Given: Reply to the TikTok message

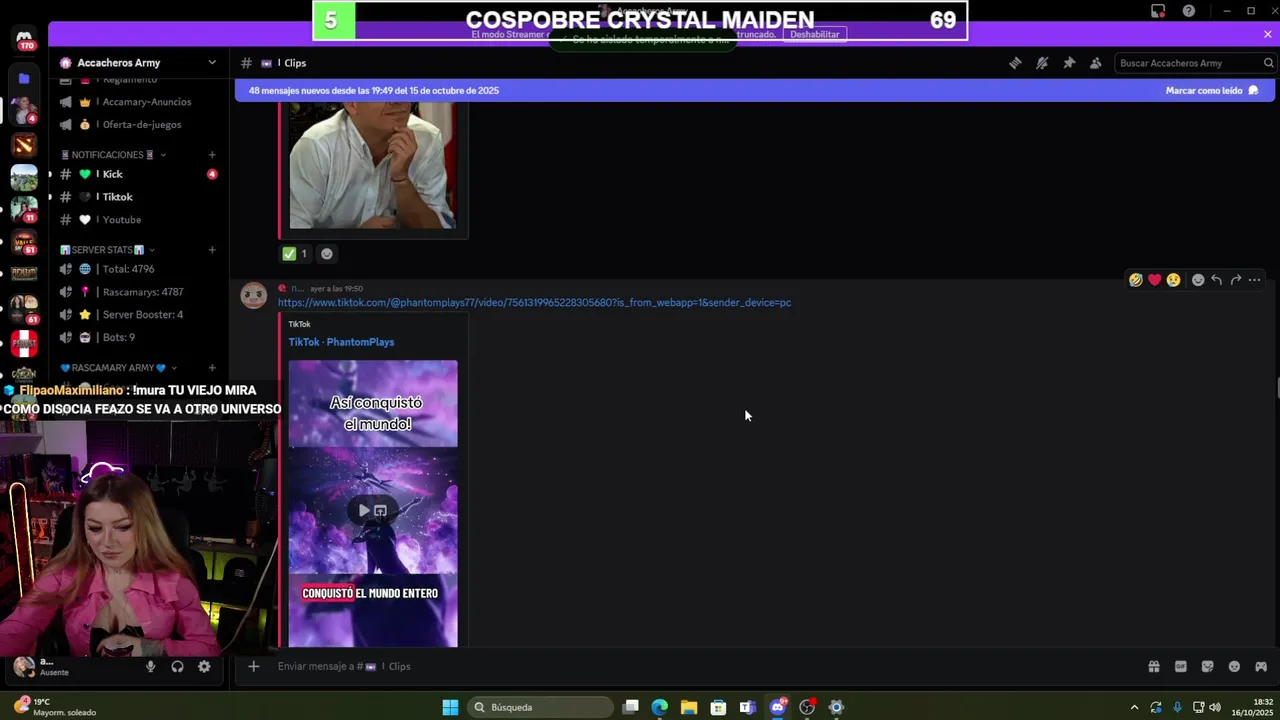Looking at the screenshot, I should point(1216,280).
